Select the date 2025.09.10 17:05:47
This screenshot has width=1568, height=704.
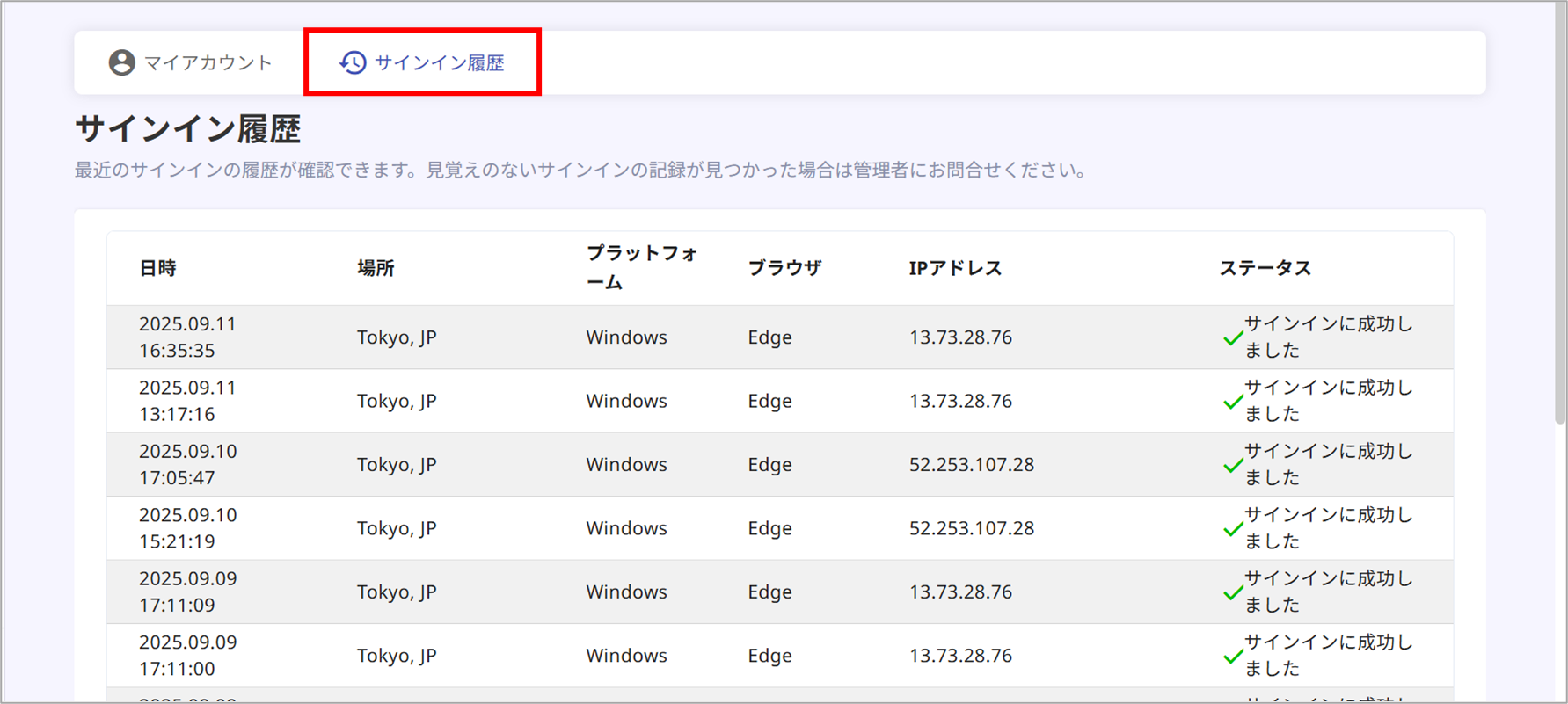pos(188,465)
